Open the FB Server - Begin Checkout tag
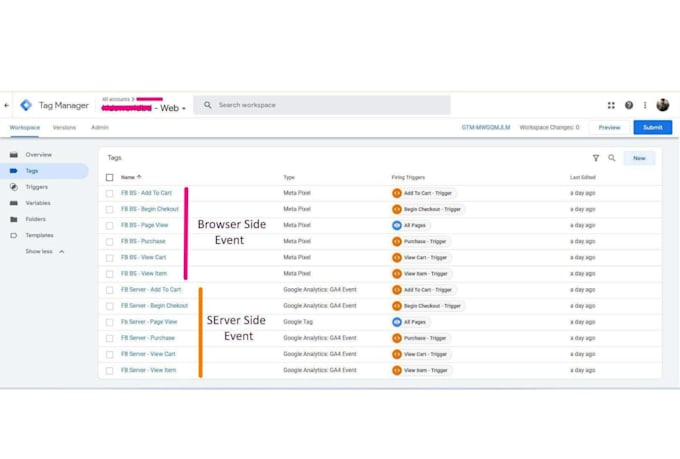This screenshot has width=680, height=459. (154, 306)
